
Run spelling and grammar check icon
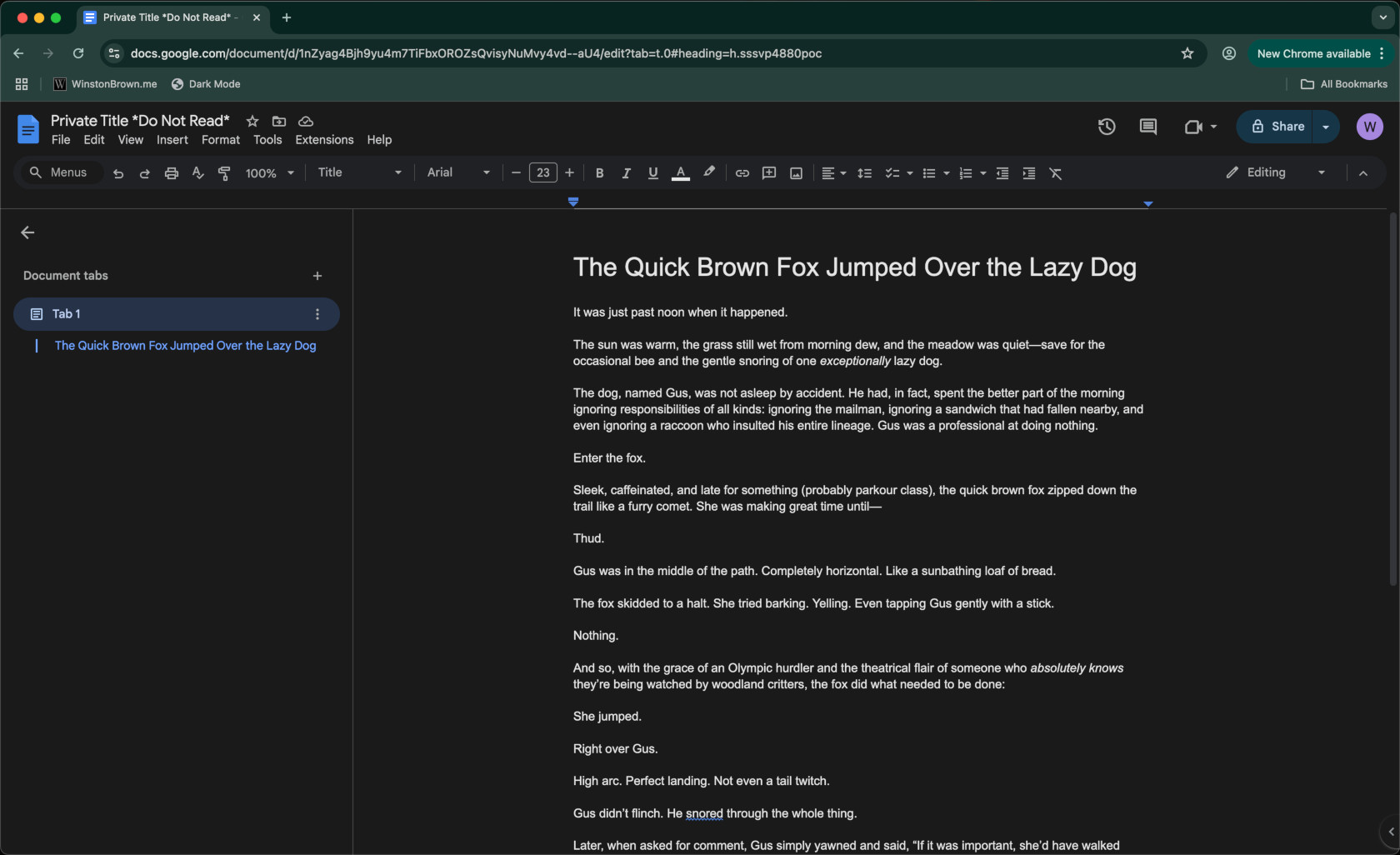(x=197, y=173)
